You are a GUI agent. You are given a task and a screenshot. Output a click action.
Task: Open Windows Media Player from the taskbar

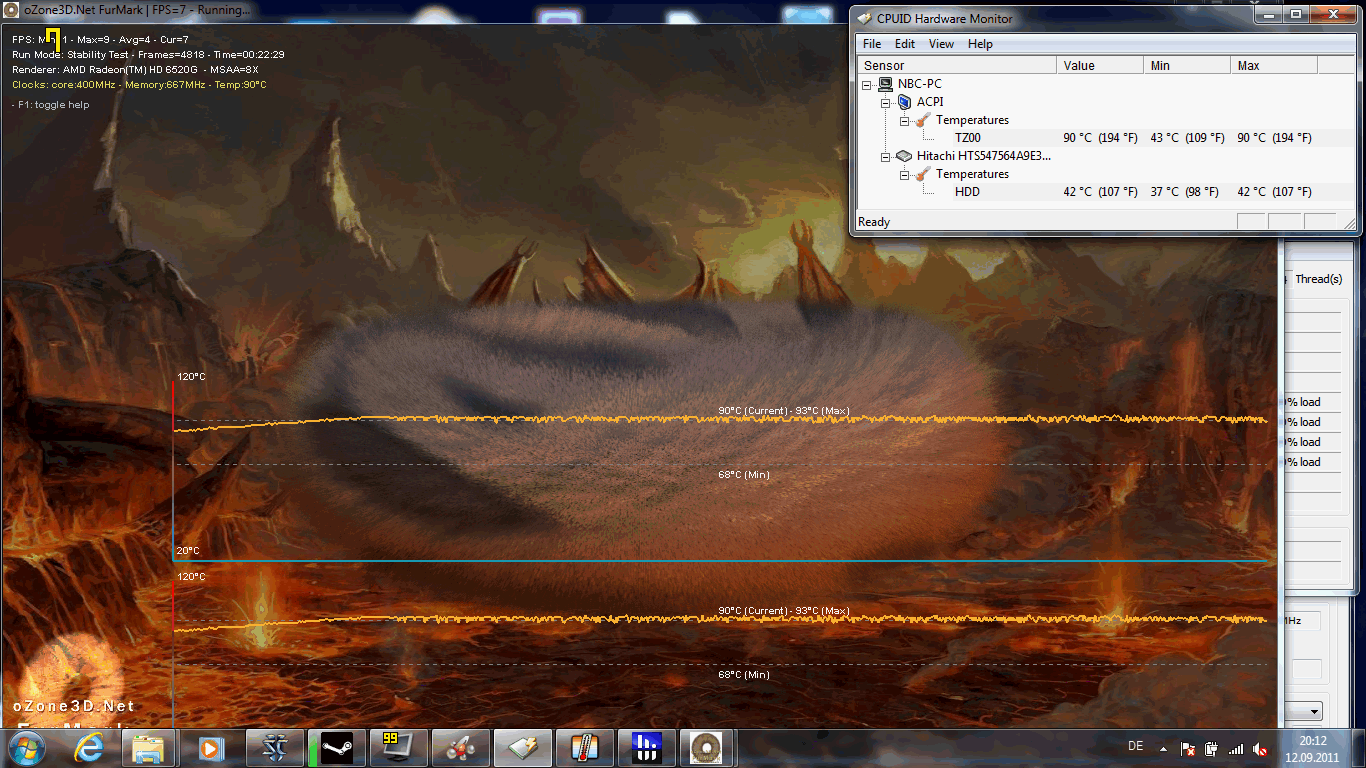tap(211, 748)
